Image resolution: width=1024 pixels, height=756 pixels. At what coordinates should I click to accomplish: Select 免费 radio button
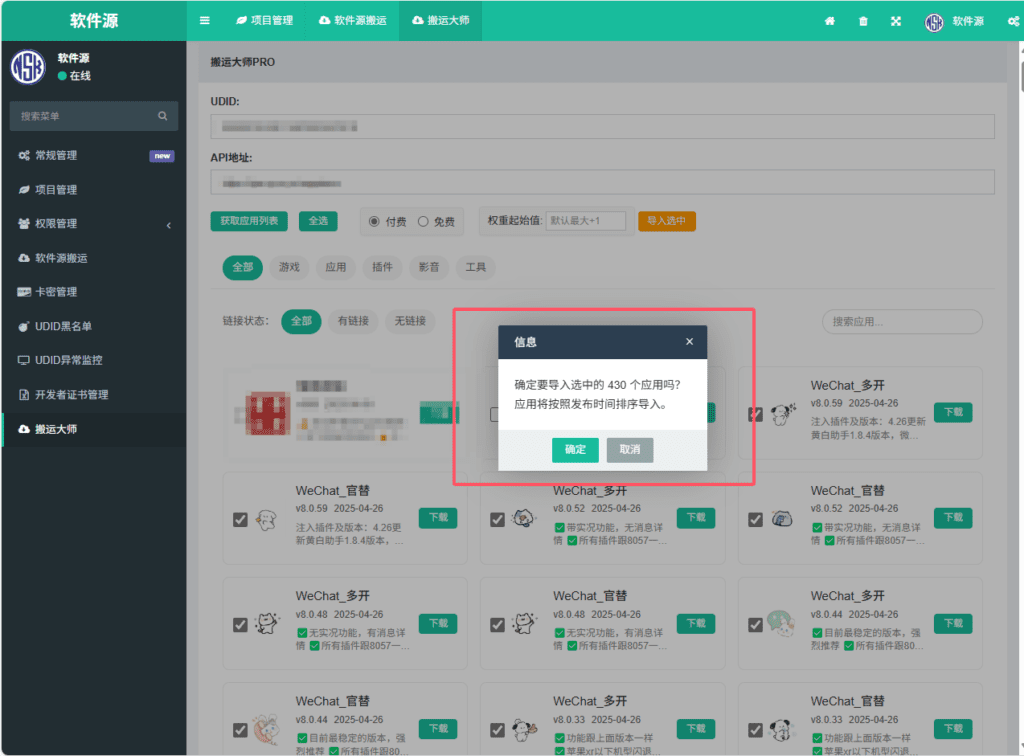click(423, 221)
